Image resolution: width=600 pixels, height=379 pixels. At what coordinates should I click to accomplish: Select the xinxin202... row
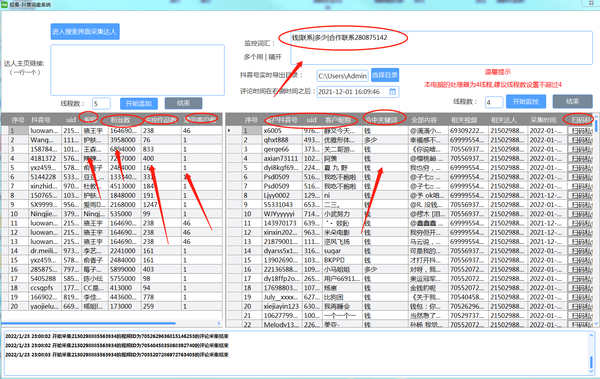point(409,232)
